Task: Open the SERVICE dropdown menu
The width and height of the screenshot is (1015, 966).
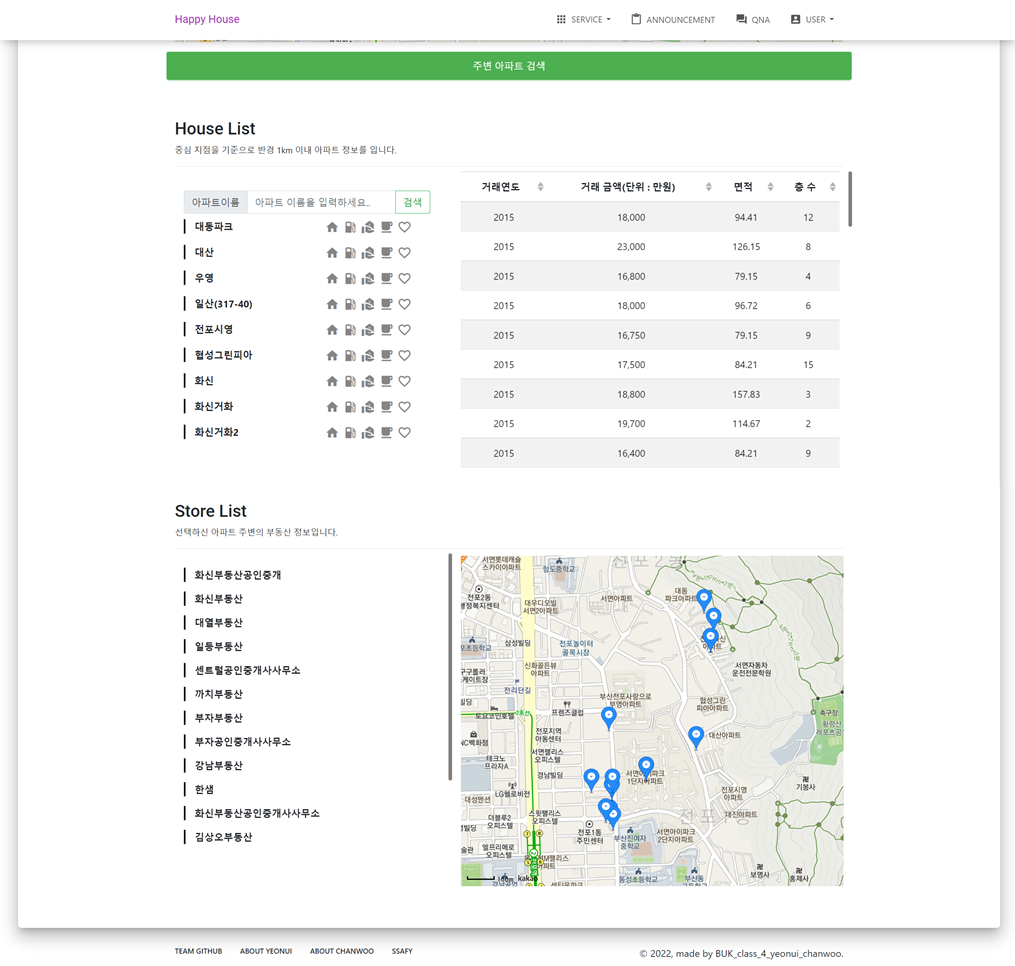Action: 583,19
